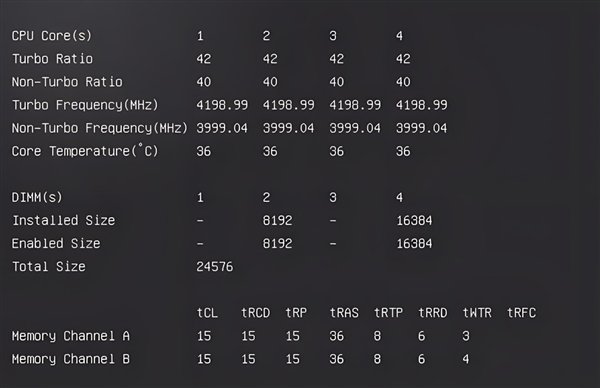The height and width of the screenshot is (388, 600).
Task: Click the tRFC column header
Action: 522,313
